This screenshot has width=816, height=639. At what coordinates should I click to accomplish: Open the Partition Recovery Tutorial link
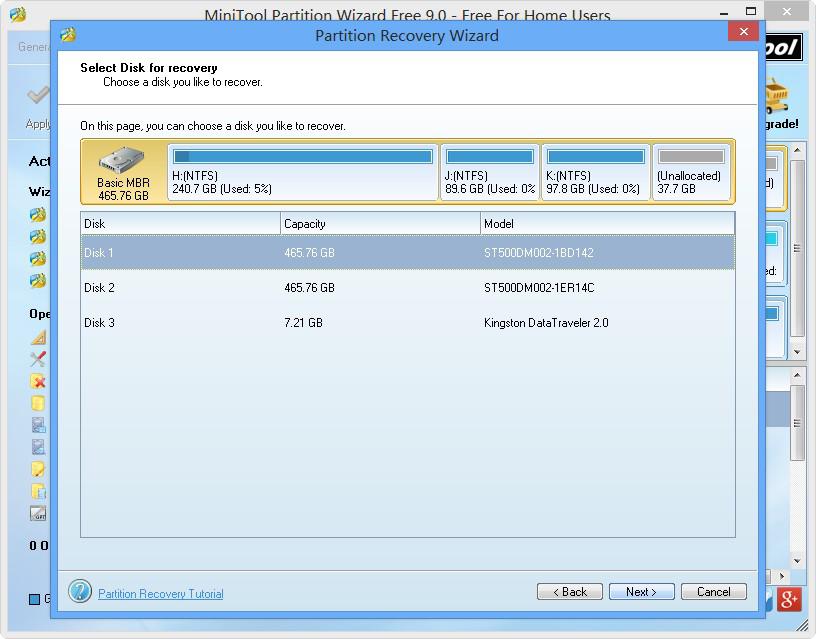pyautogui.click(x=161, y=594)
